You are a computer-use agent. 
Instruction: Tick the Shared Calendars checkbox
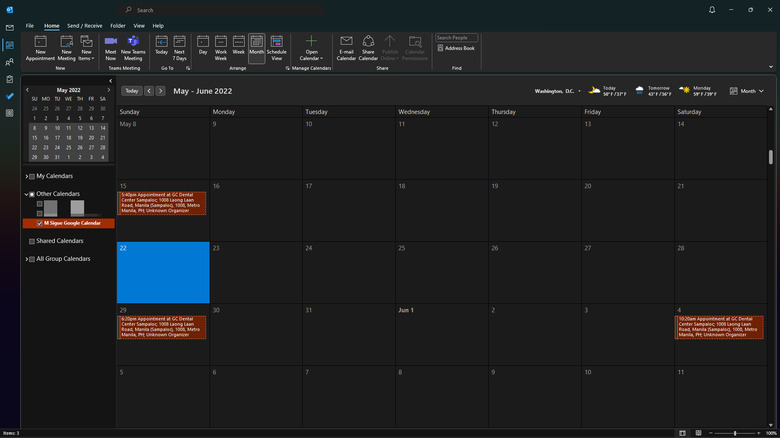point(32,241)
